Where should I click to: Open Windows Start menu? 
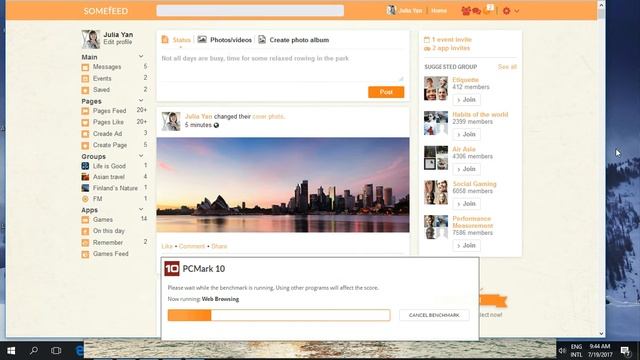point(11,351)
